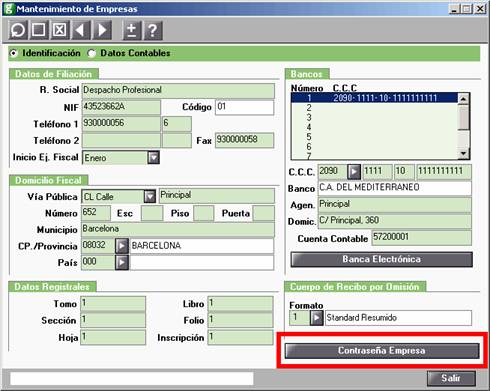This screenshot has height=391, width=490.
Task: Expand the Vía Pública type dropdown
Action: [150, 196]
